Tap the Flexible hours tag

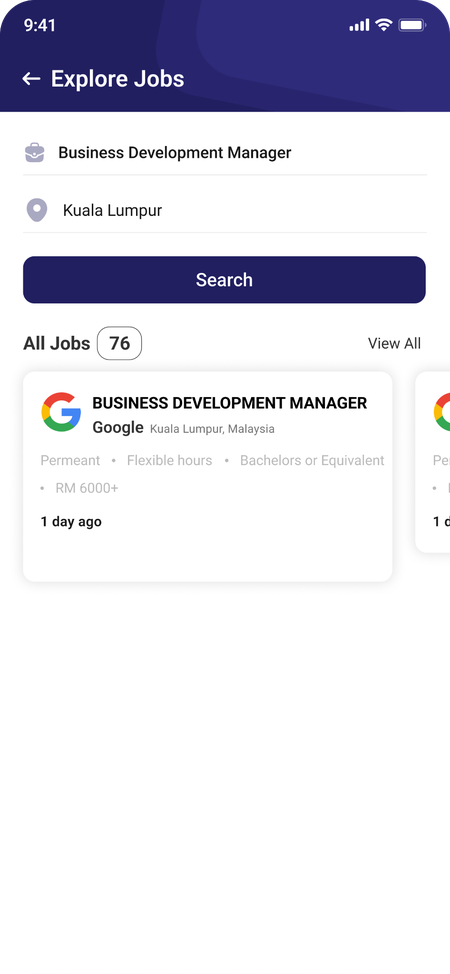(170, 460)
